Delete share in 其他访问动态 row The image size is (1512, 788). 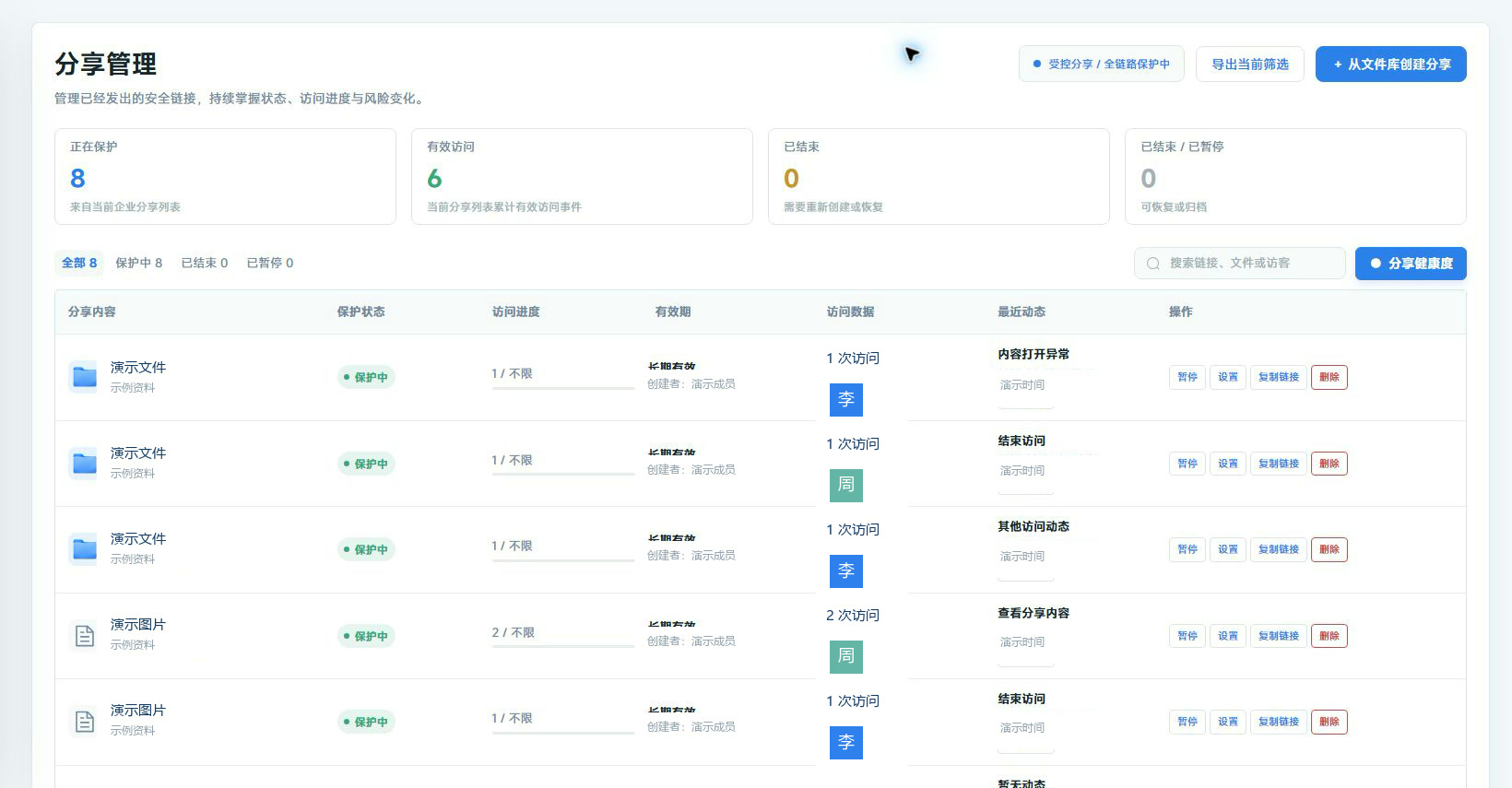(x=1329, y=549)
